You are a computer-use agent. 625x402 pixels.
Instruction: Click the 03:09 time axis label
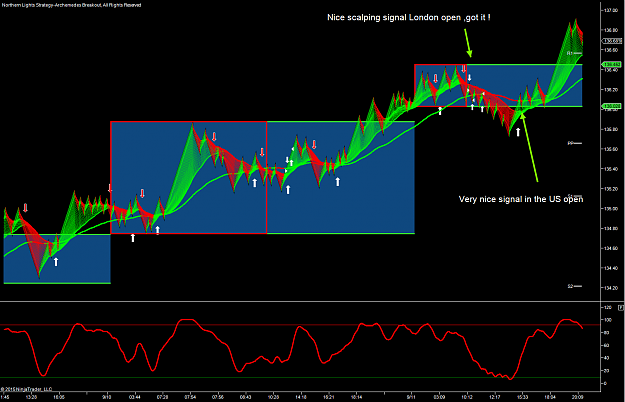[x=439, y=397]
